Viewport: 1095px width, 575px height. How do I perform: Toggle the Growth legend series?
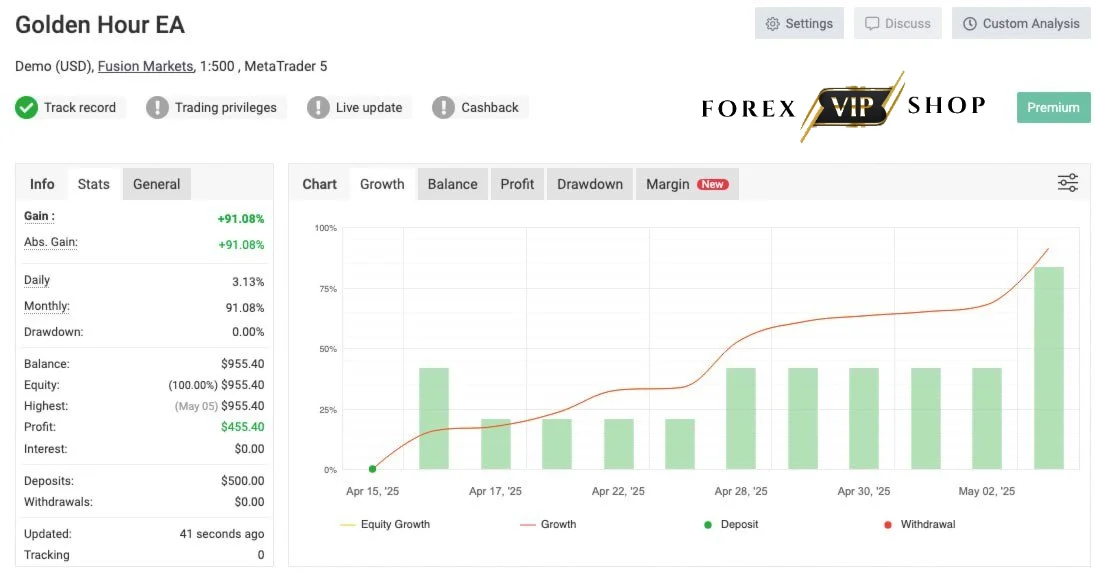click(x=548, y=524)
